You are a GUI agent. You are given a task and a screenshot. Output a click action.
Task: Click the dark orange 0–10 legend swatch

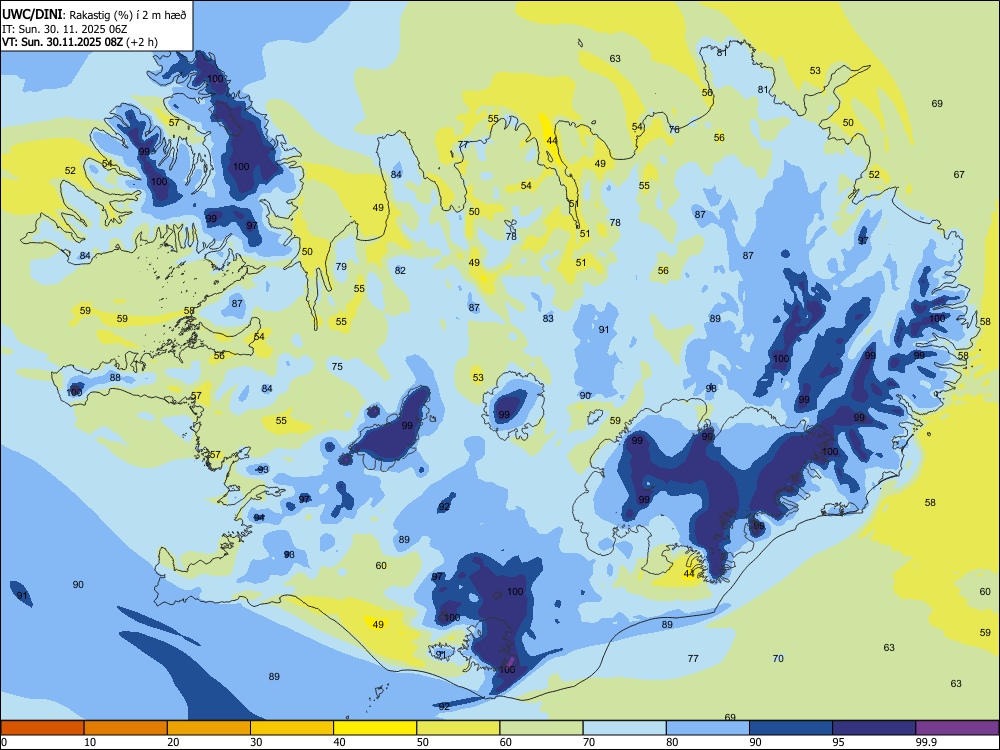pyautogui.click(x=42, y=728)
